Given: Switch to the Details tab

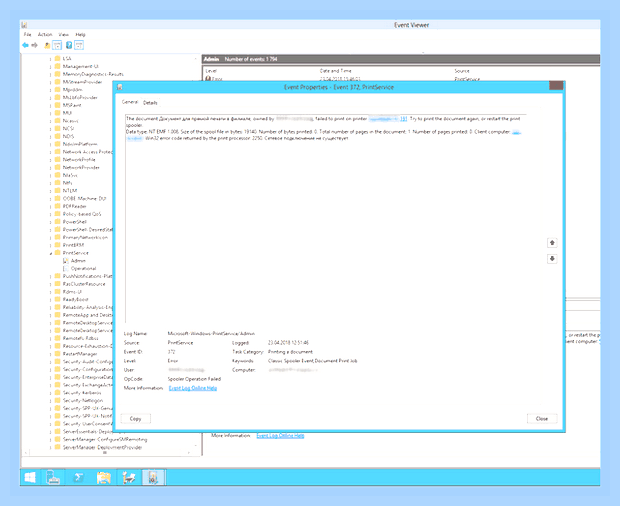Looking at the screenshot, I should pyautogui.click(x=150, y=102).
